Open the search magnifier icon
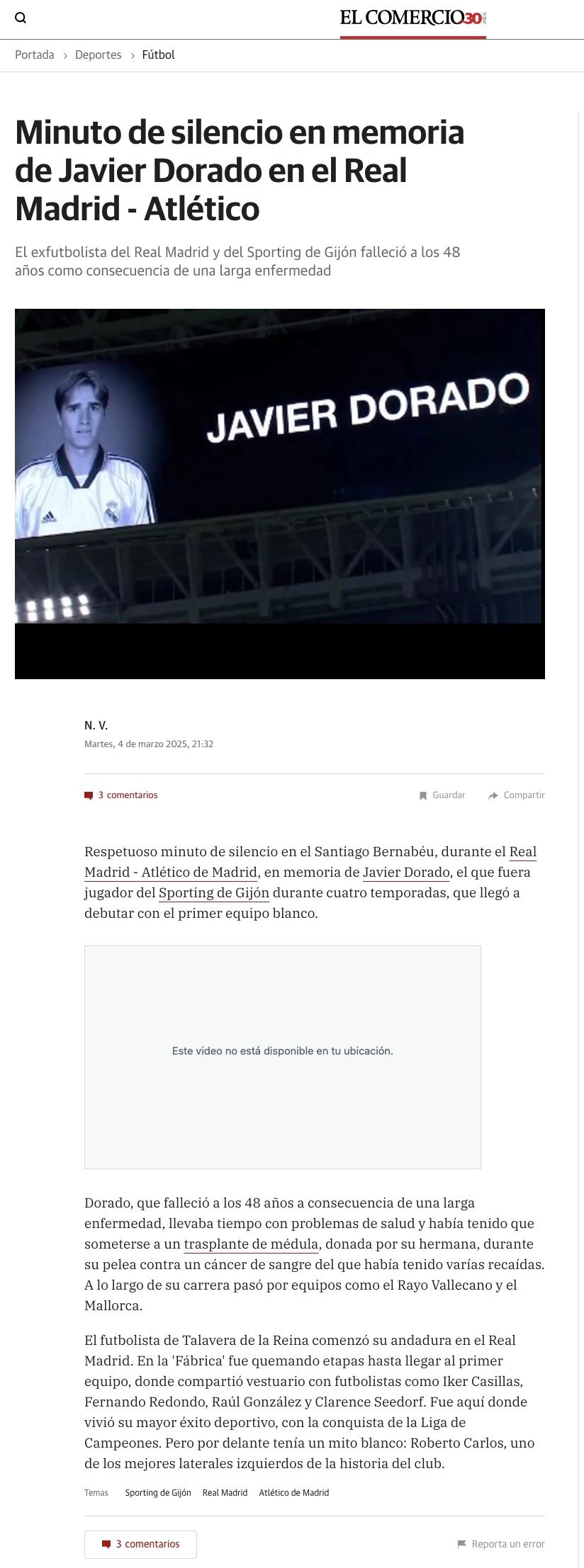This screenshot has width=584, height=1568. tap(21, 18)
